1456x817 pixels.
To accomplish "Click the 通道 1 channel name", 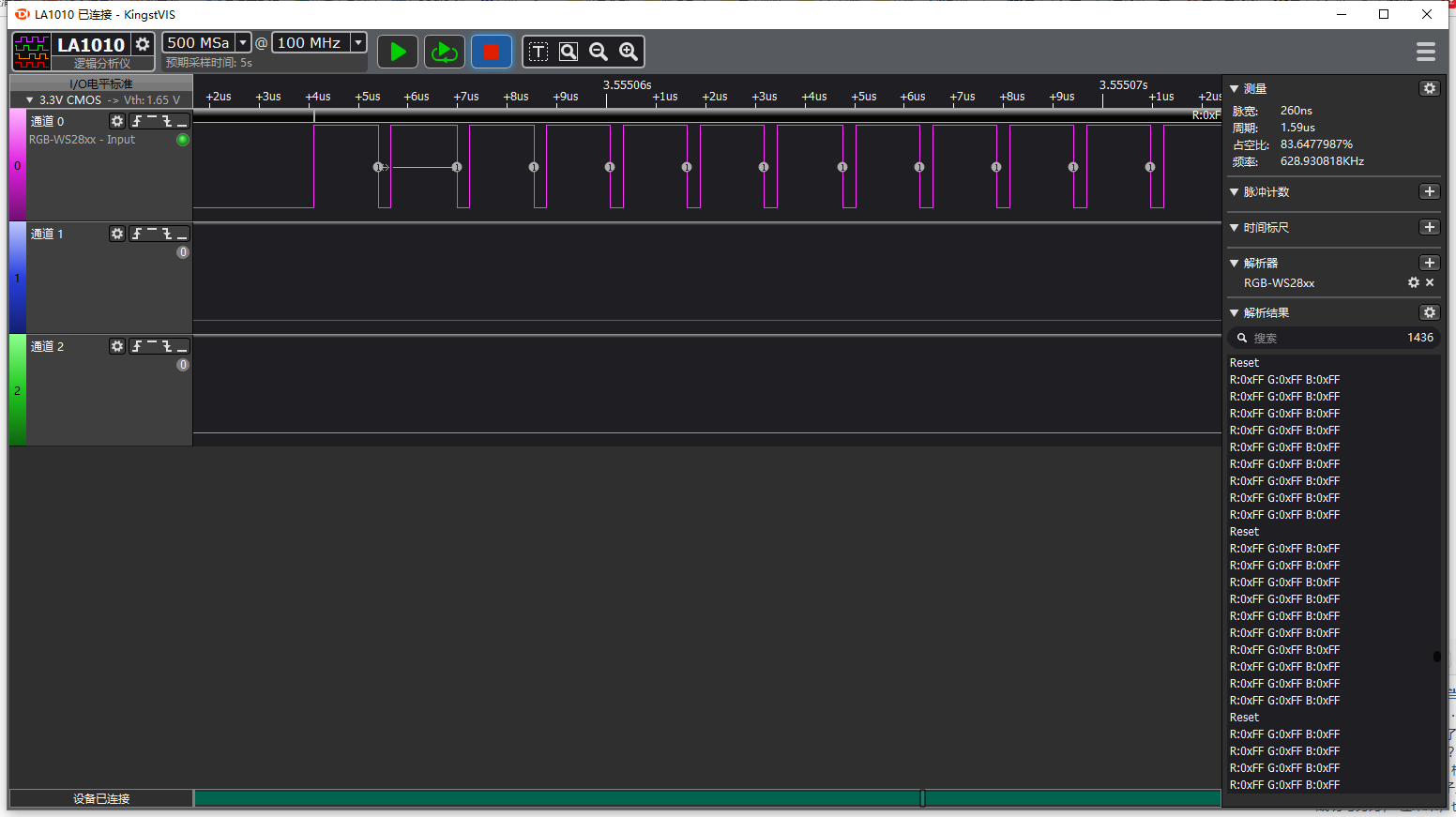I will coord(47,234).
